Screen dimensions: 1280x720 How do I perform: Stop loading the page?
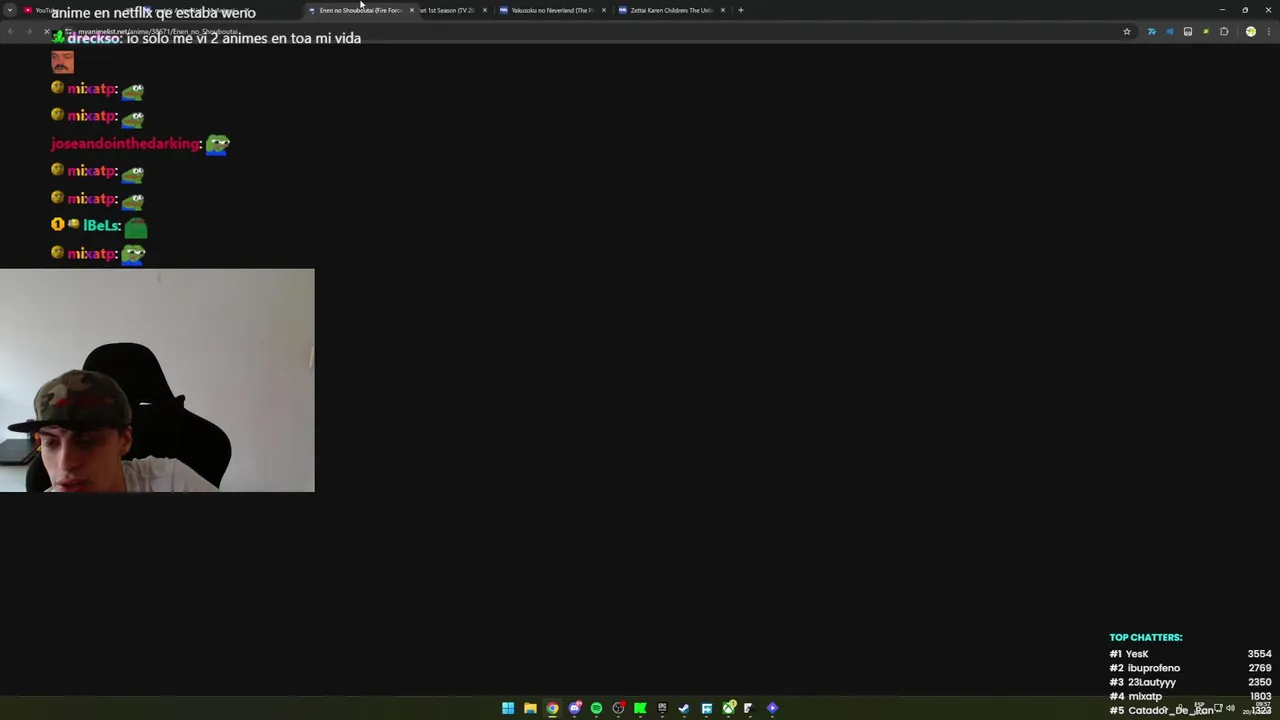[x=46, y=31]
